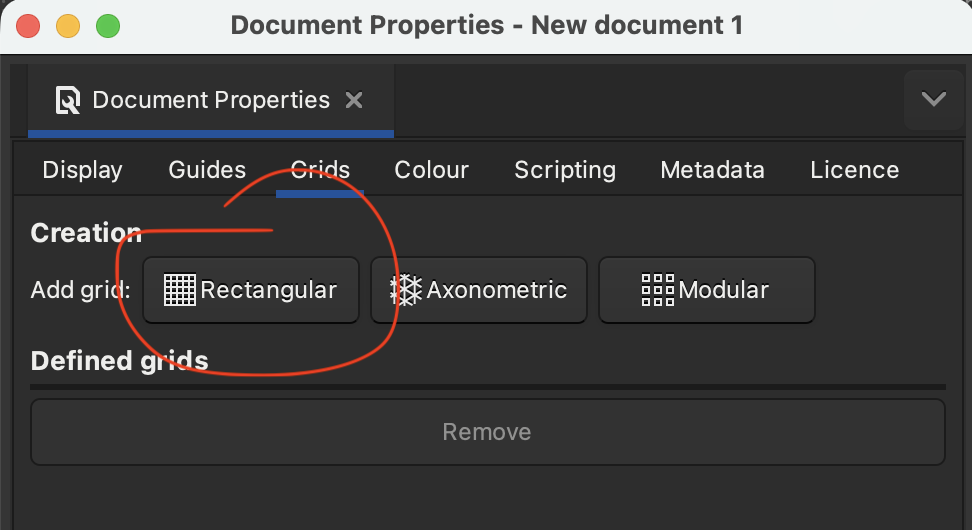Switch to the Display tab

click(x=82, y=170)
